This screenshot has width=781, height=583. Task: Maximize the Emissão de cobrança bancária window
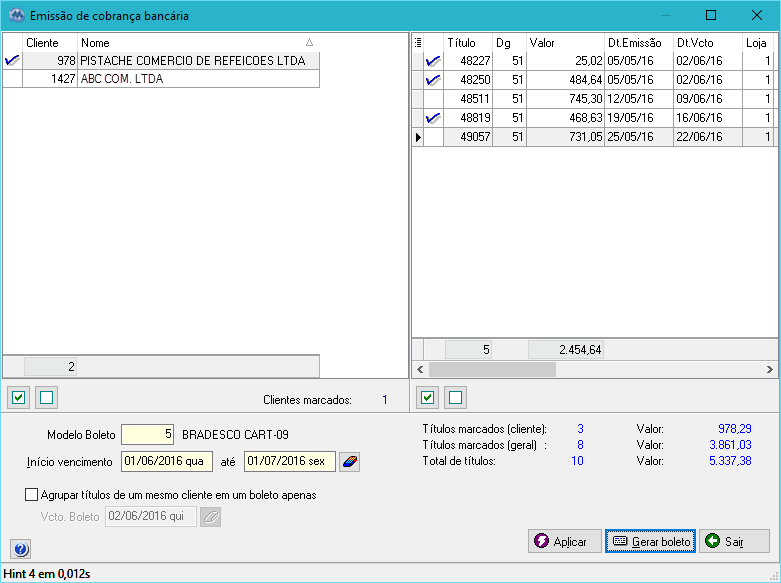pos(711,15)
